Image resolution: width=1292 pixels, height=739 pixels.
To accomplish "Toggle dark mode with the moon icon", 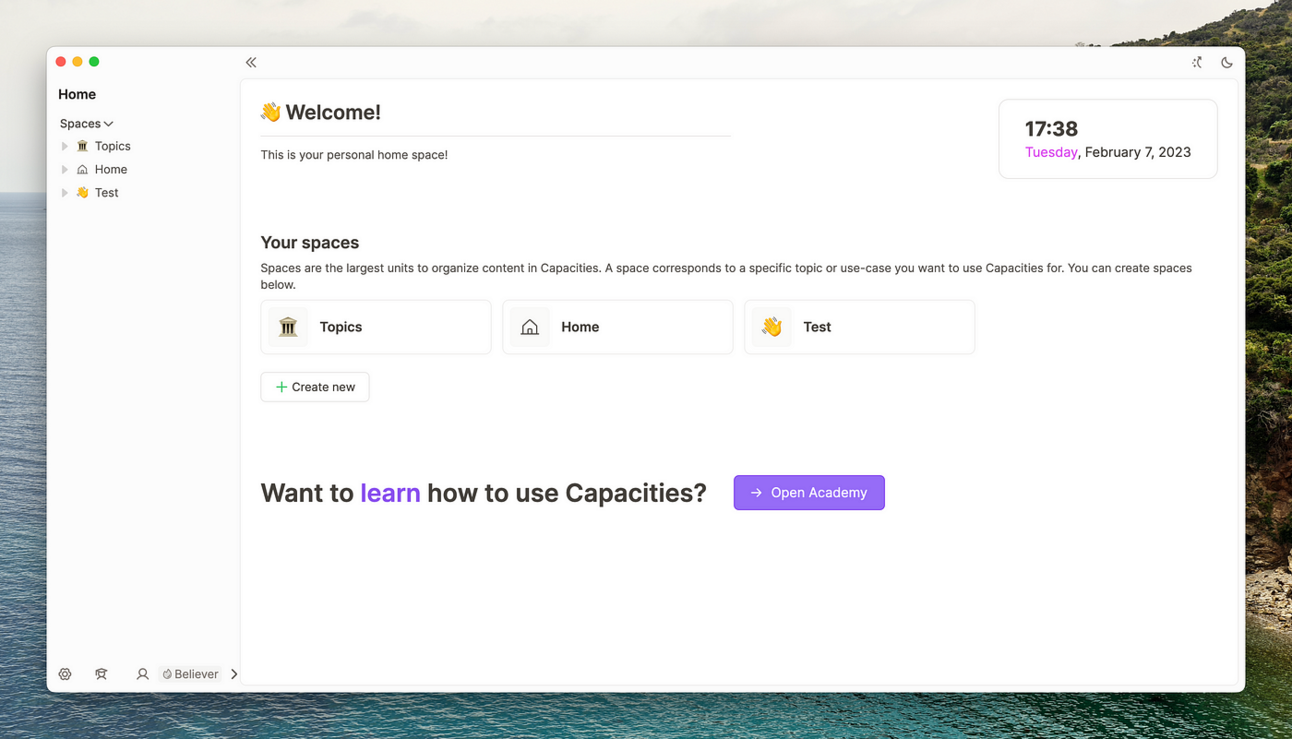I will click(1227, 62).
